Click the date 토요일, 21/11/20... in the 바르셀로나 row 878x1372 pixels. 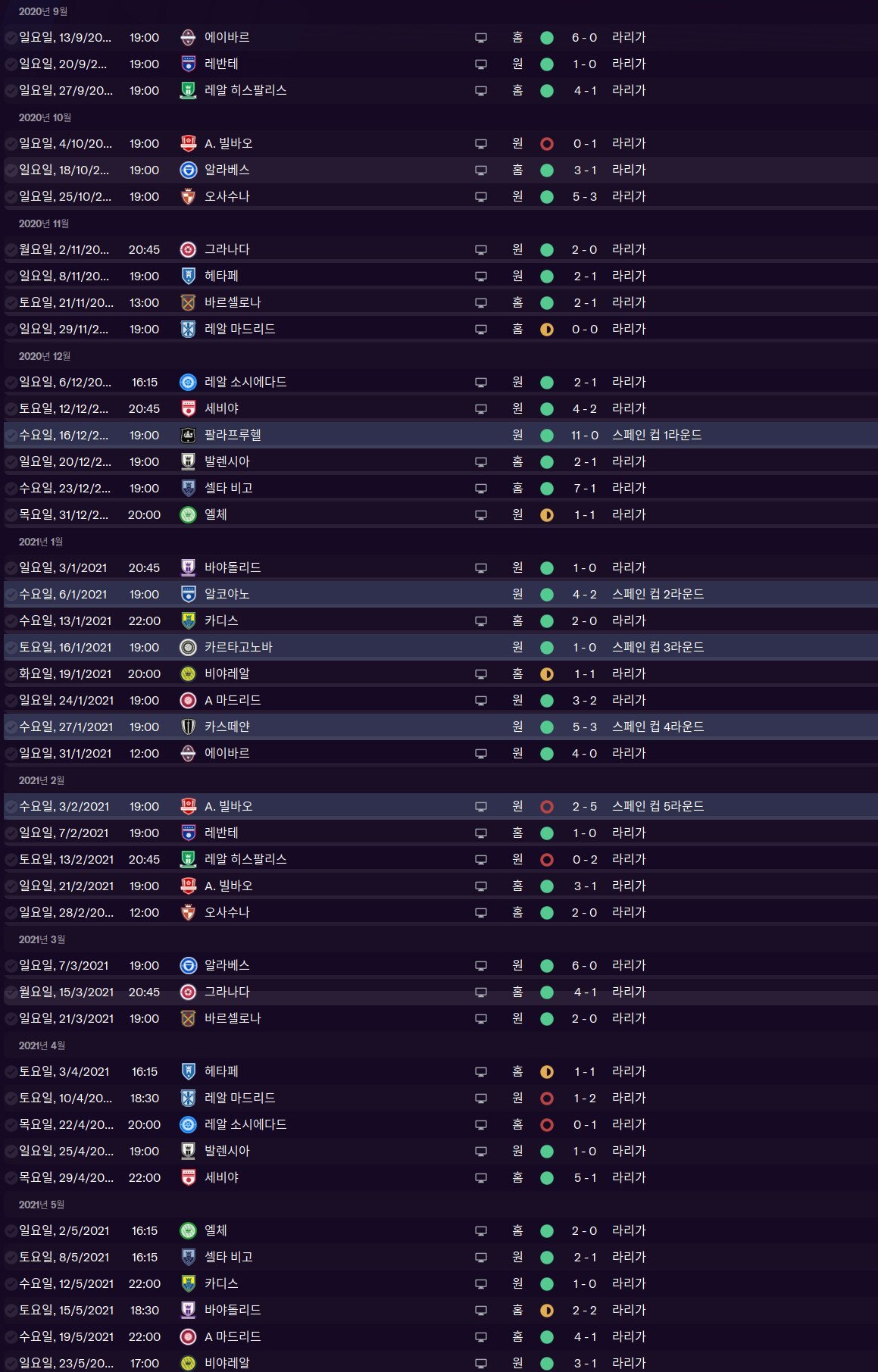pos(66,302)
